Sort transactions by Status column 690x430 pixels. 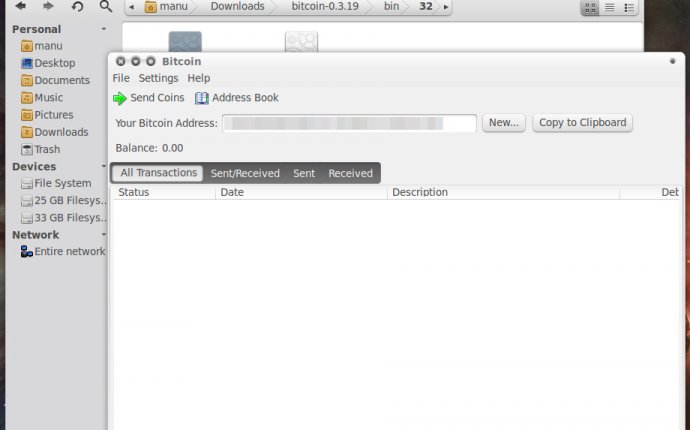click(164, 192)
